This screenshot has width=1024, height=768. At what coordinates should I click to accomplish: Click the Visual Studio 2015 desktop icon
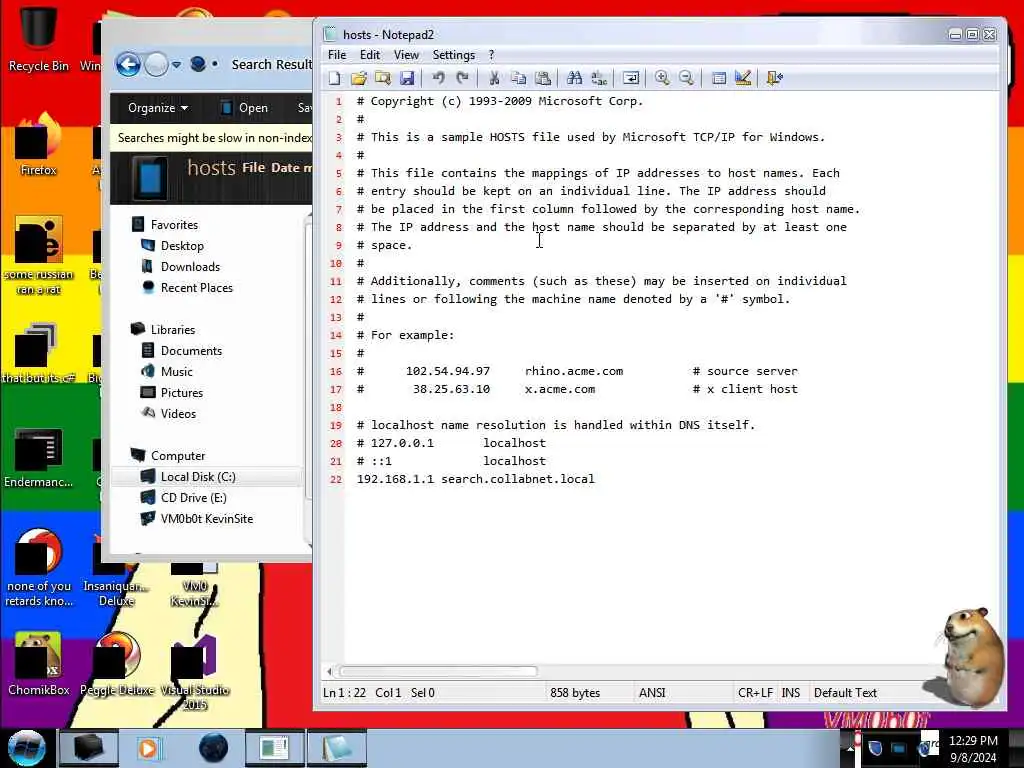[195, 671]
